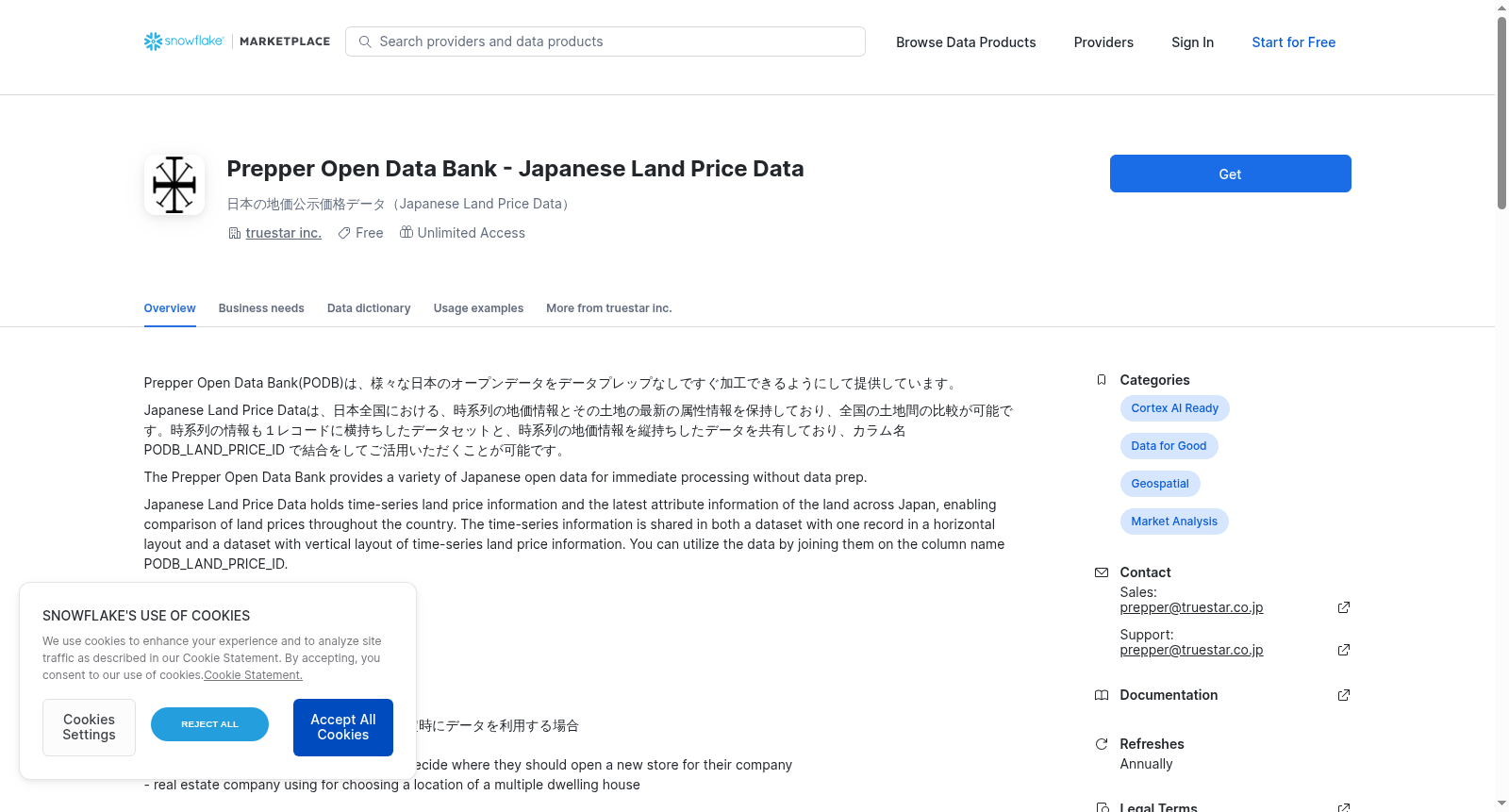Click the Prepper Open Data Bank provider logo
Image resolution: width=1509 pixels, height=812 pixels.
pos(174,185)
